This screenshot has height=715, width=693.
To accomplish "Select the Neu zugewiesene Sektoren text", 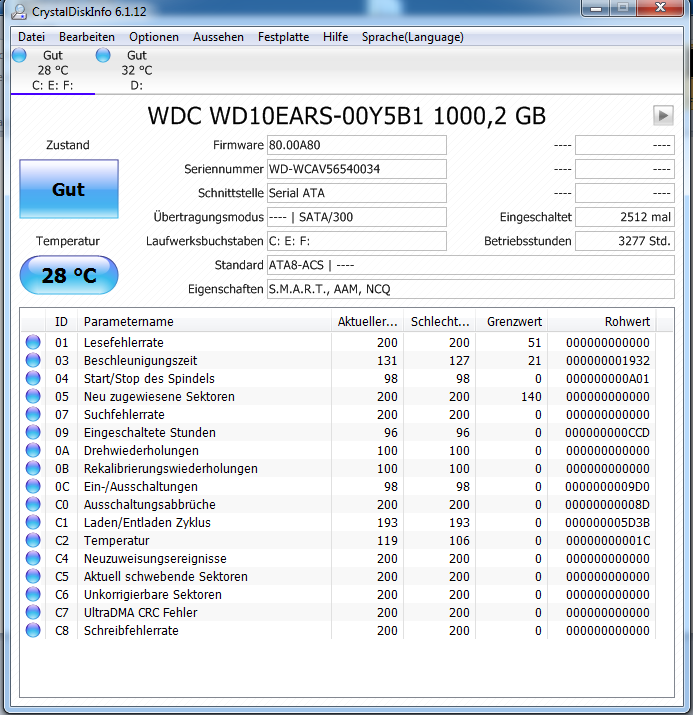I will point(159,397).
